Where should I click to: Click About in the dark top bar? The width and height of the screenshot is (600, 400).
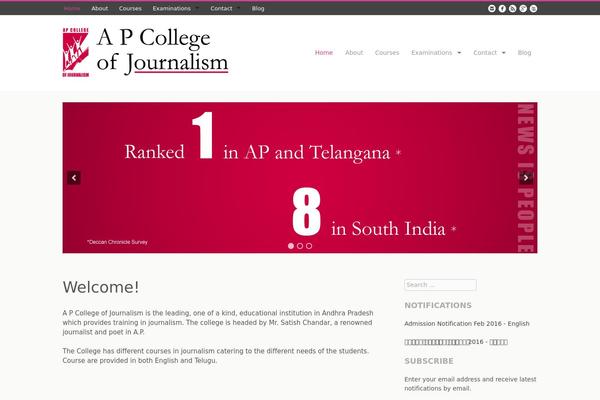point(99,8)
